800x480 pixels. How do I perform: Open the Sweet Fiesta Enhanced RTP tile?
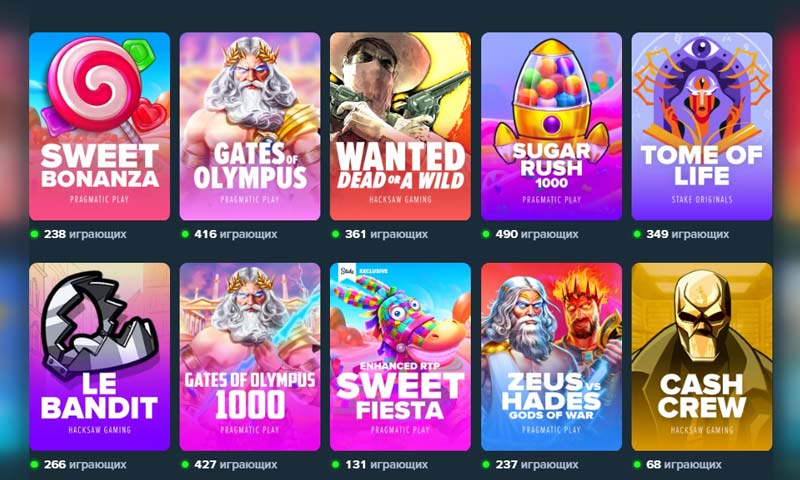401,357
